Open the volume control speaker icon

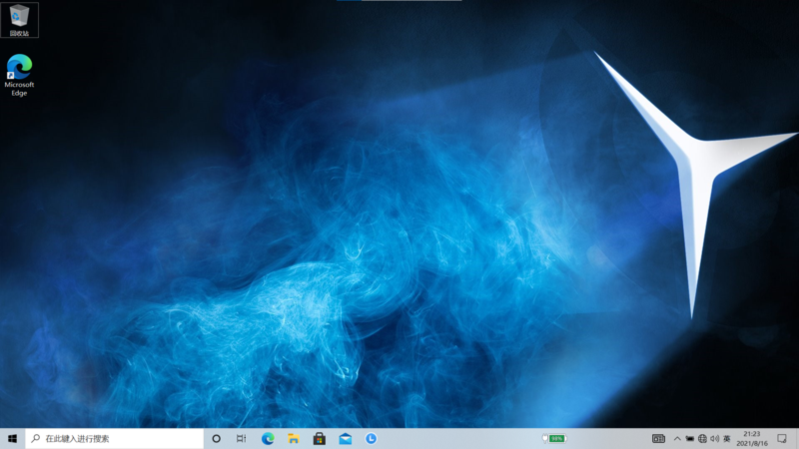[x=714, y=439]
